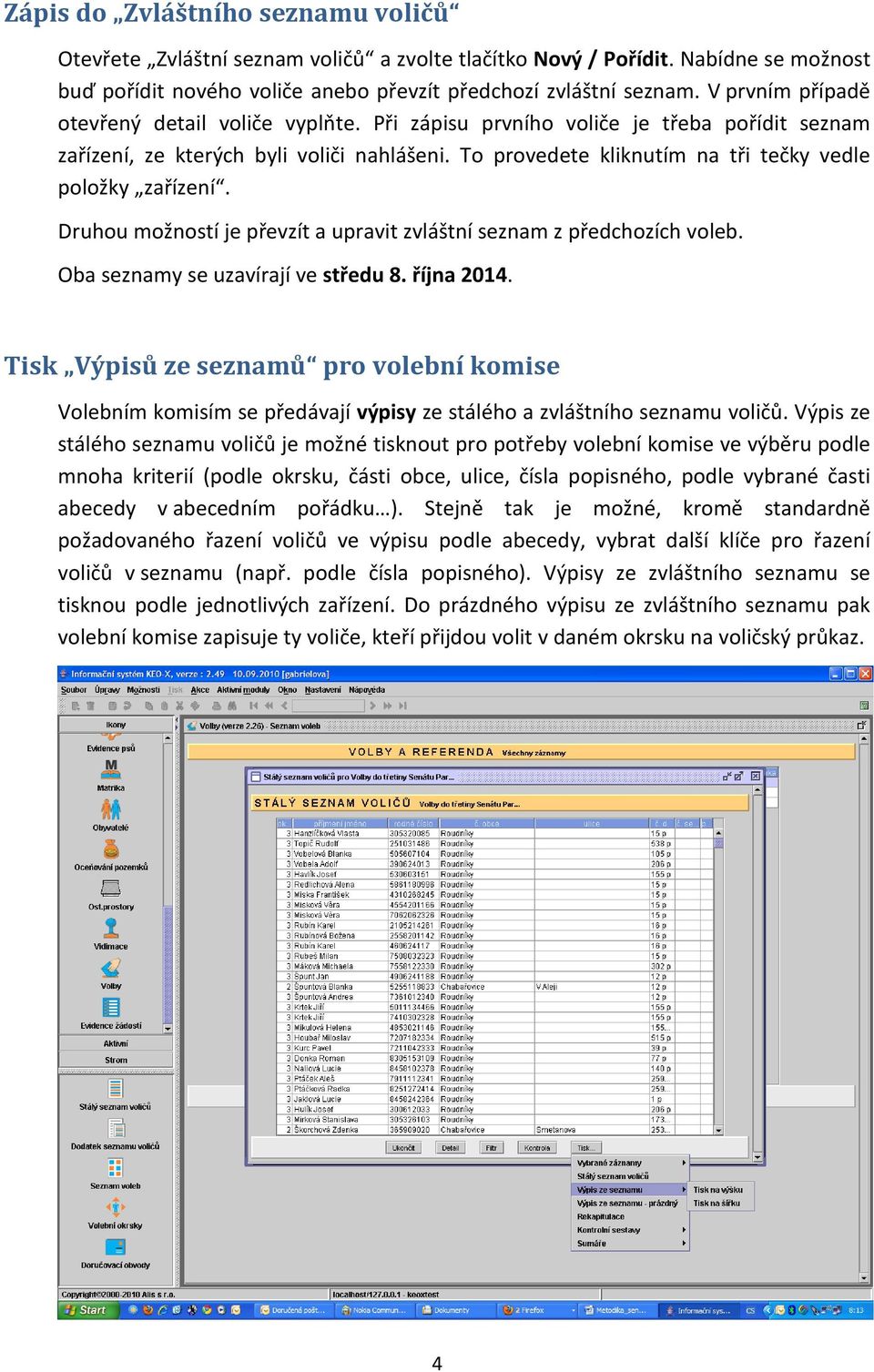Click the Kontrola button
The height and width of the screenshot is (1372, 874).
click(538, 1148)
